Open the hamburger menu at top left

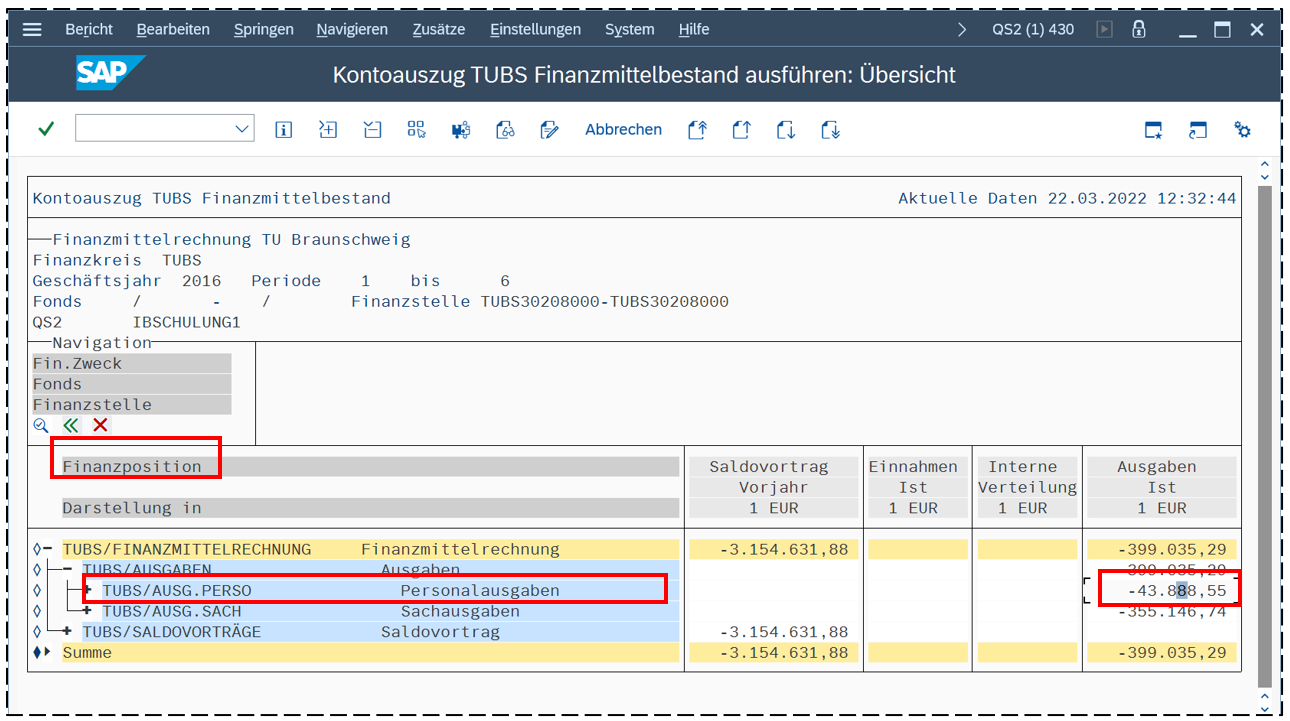pyautogui.click(x=32, y=29)
